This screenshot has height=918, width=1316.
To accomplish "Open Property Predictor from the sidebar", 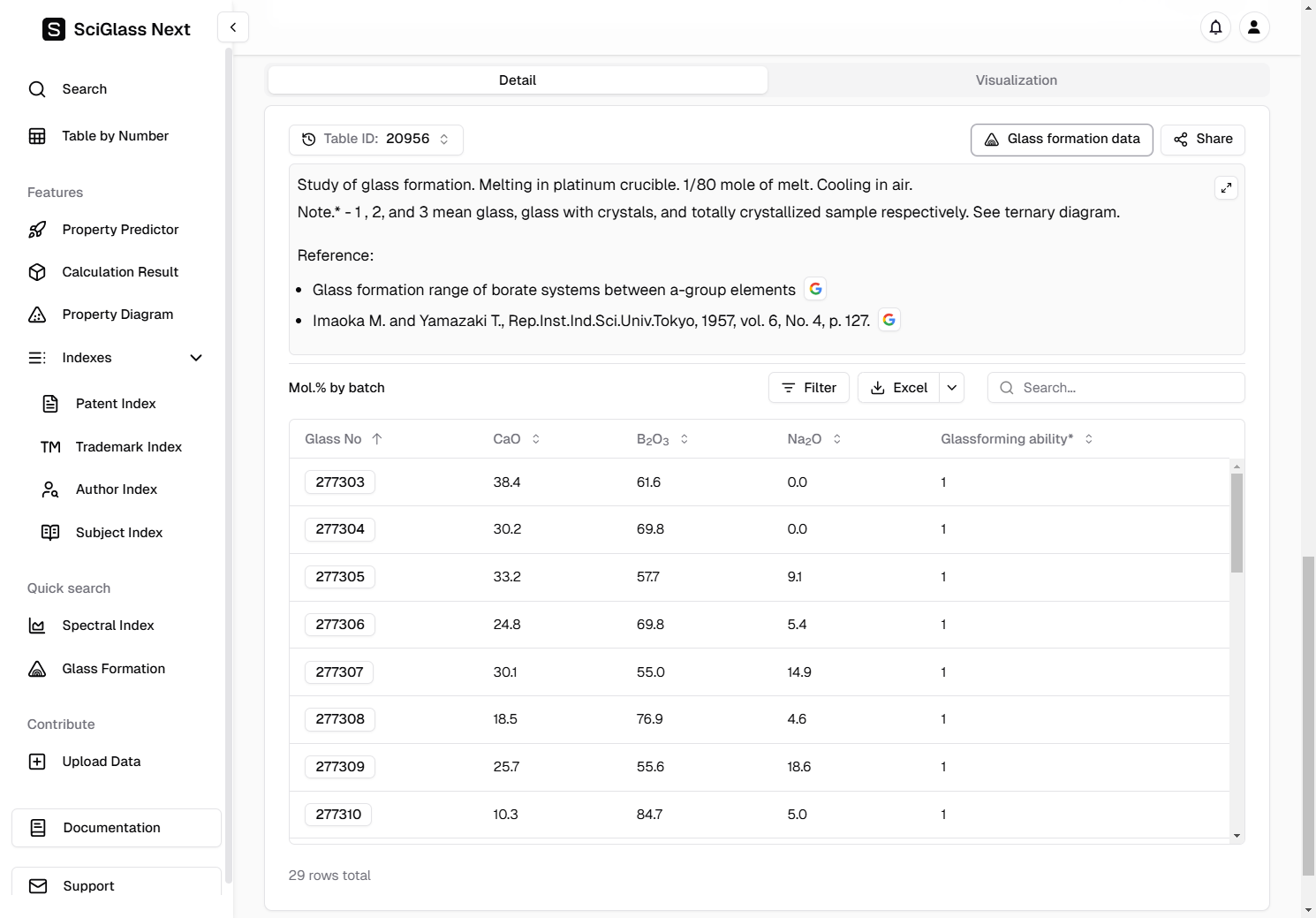I will 120,230.
